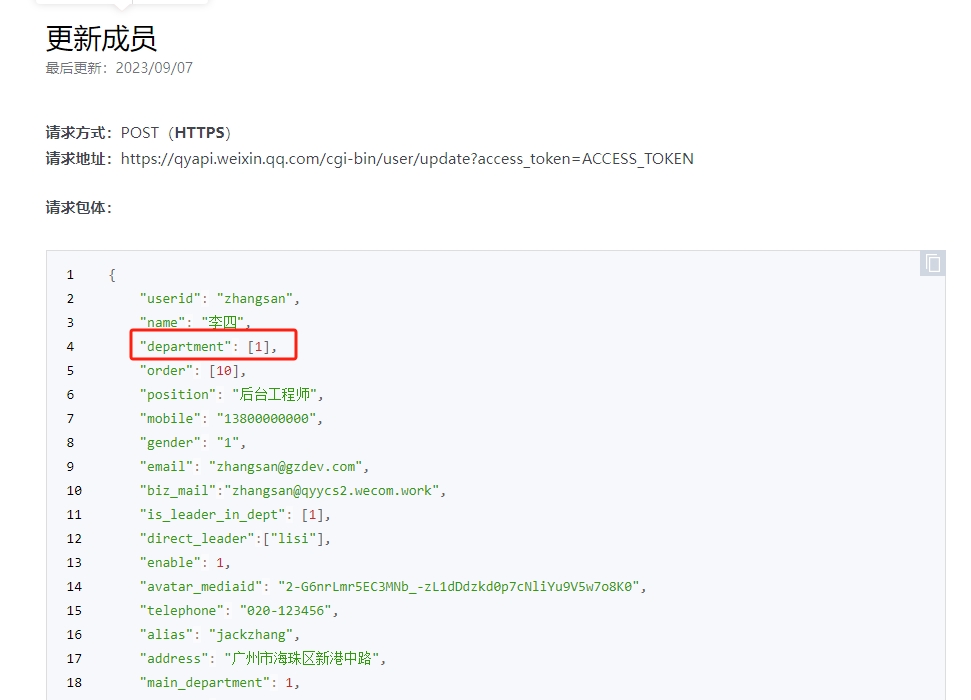Click the "name": "李四" line

[194, 323]
